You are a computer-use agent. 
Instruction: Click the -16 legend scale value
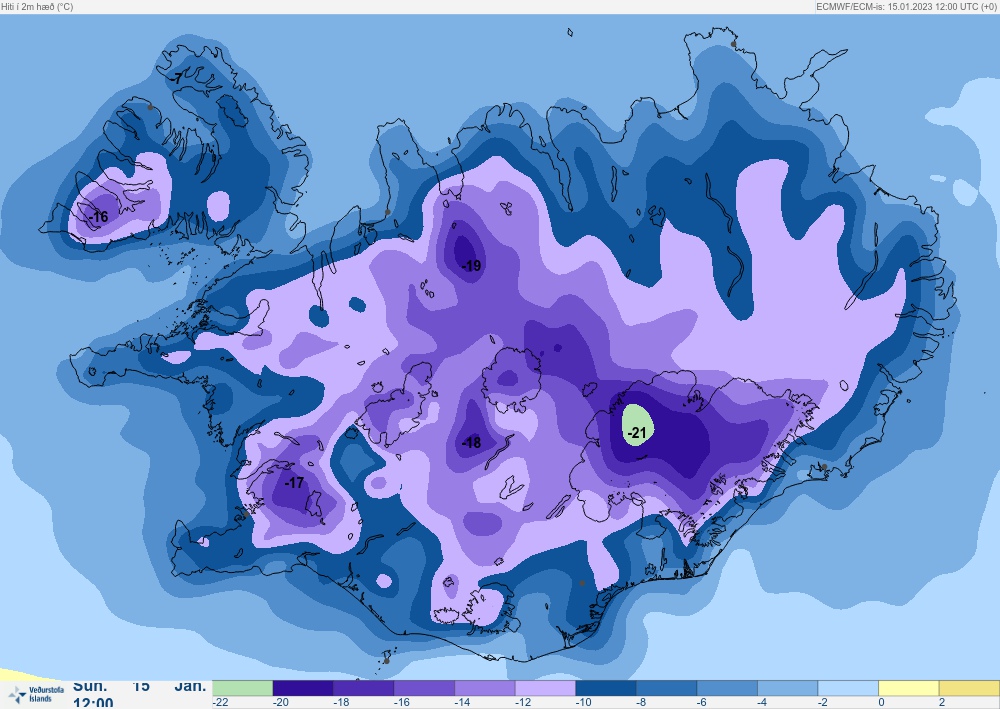402,703
